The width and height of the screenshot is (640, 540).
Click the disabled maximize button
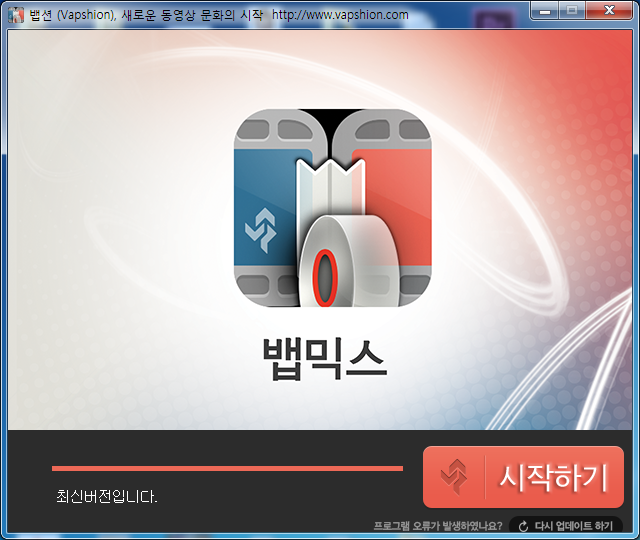(x=572, y=11)
